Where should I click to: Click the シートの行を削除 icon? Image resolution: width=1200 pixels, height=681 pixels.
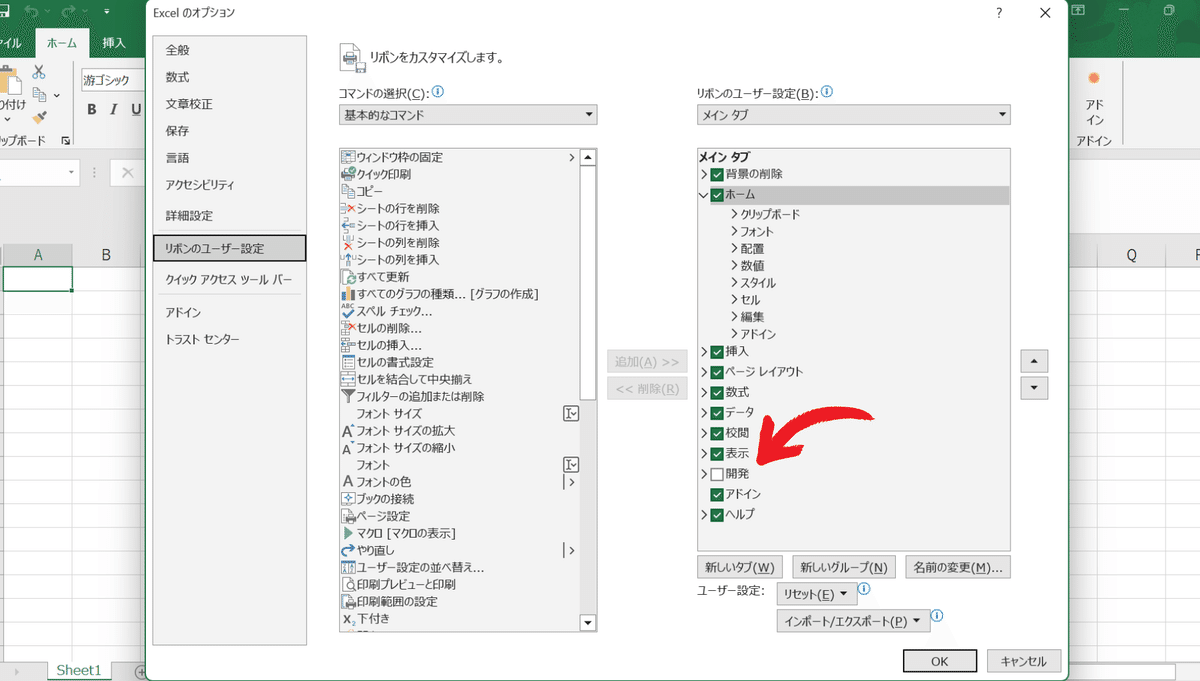coord(348,208)
